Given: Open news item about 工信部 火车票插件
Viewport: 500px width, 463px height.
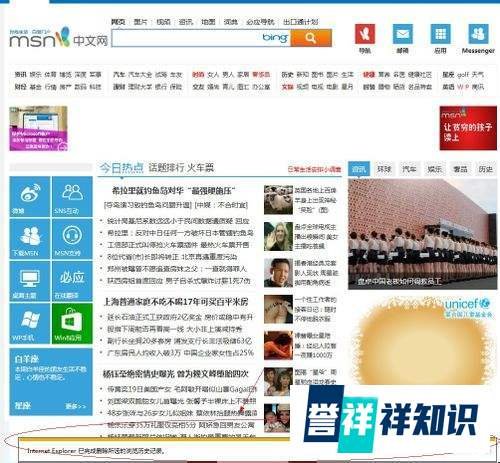Looking at the screenshot, I should tap(178, 245).
